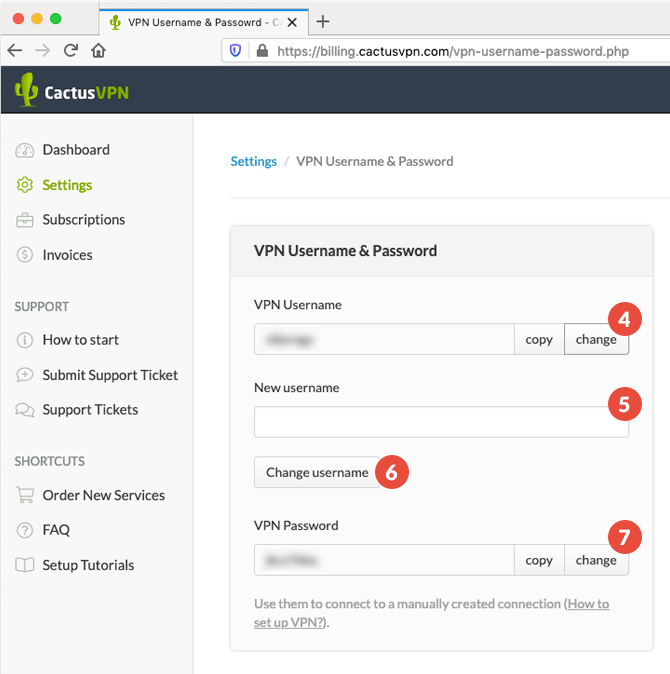670x674 pixels.
Task: Open Setup Tutorials
Action: [x=88, y=565]
